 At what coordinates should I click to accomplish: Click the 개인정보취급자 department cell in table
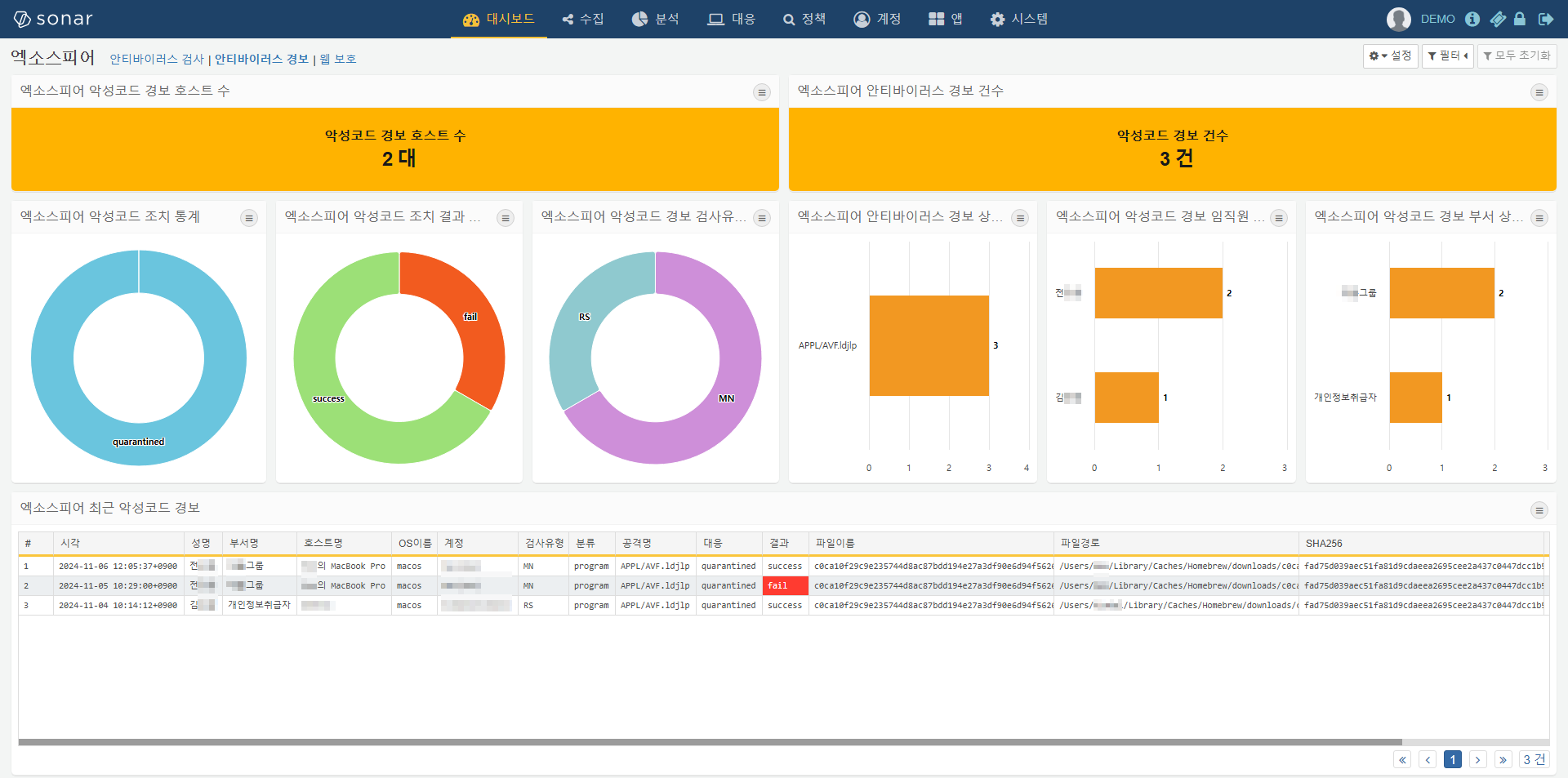click(x=259, y=605)
